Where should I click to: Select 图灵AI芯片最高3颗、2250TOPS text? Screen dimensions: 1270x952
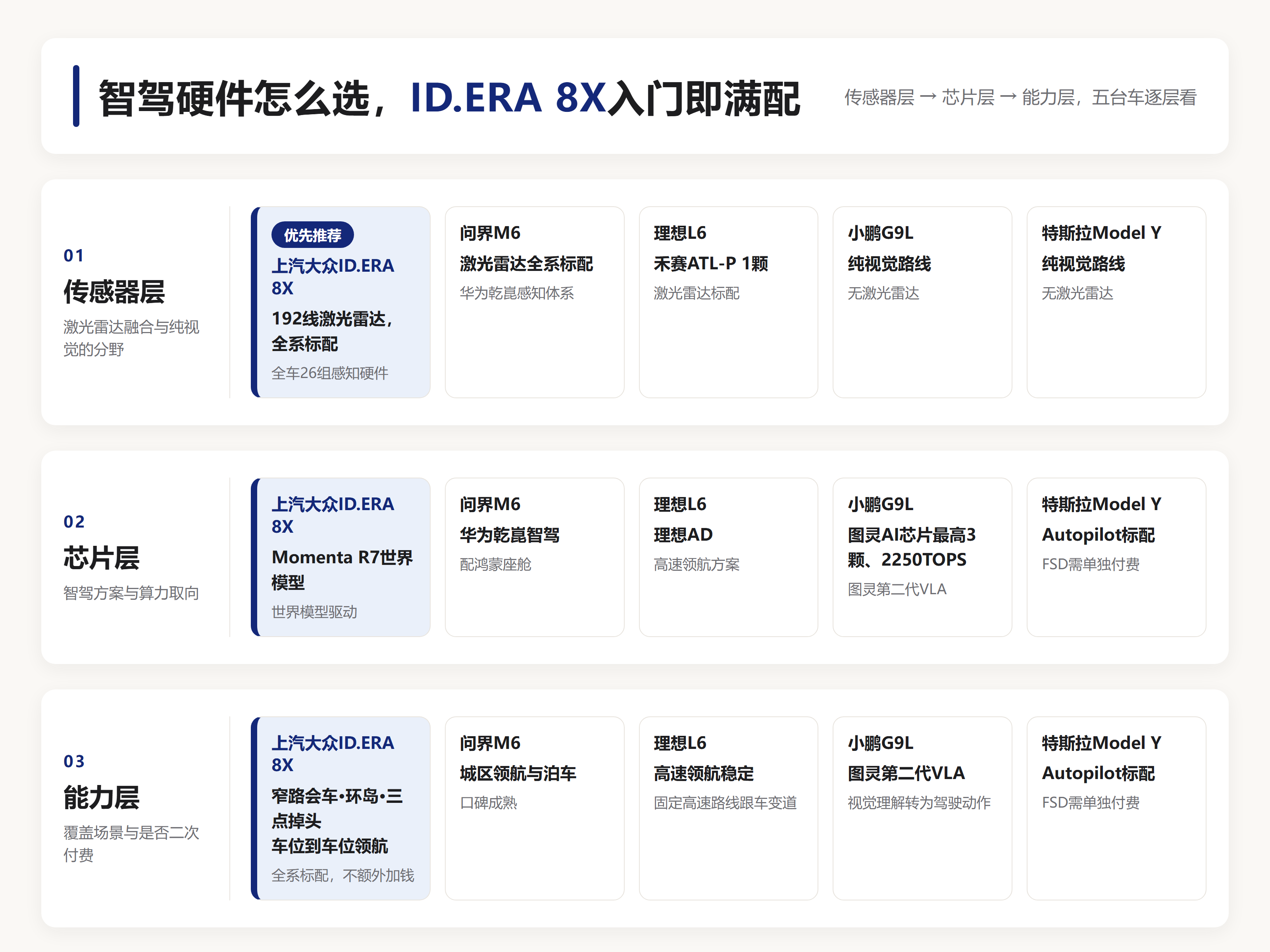[912, 547]
